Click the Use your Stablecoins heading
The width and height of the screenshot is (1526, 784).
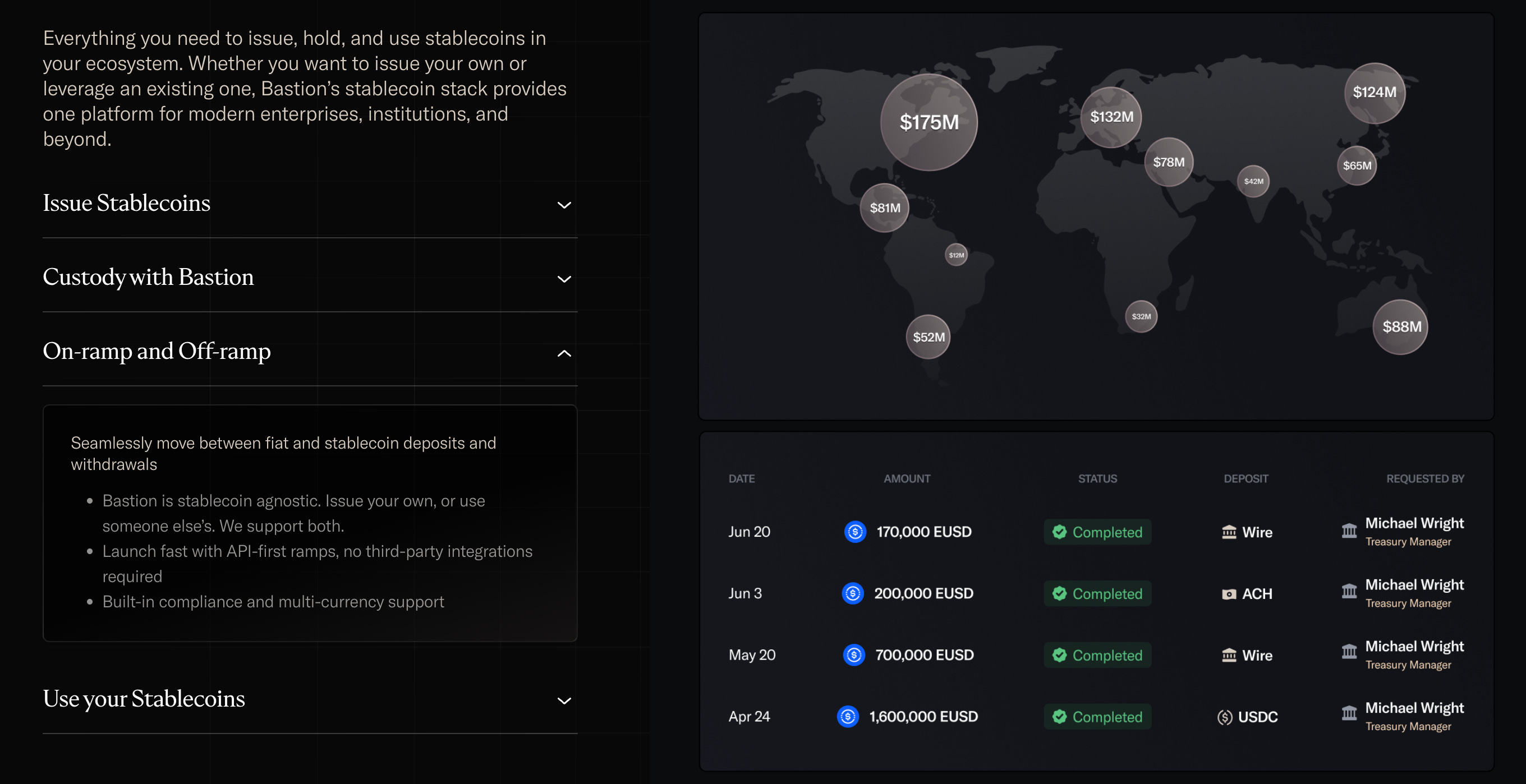click(x=144, y=699)
